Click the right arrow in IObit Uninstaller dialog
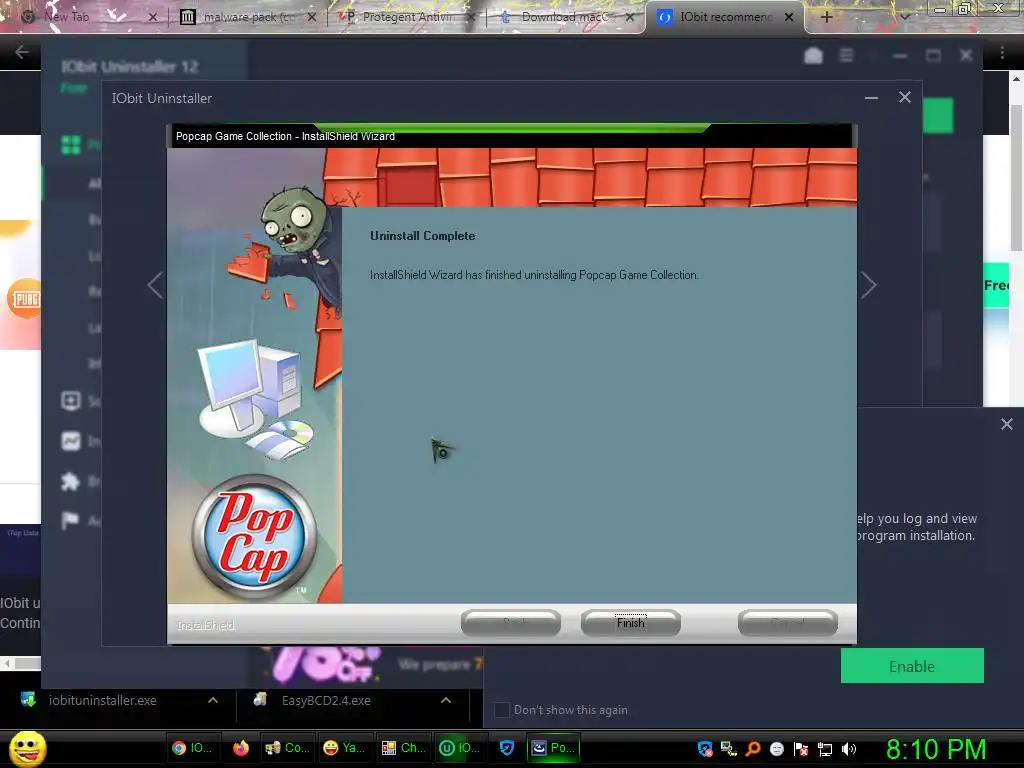 [868, 285]
